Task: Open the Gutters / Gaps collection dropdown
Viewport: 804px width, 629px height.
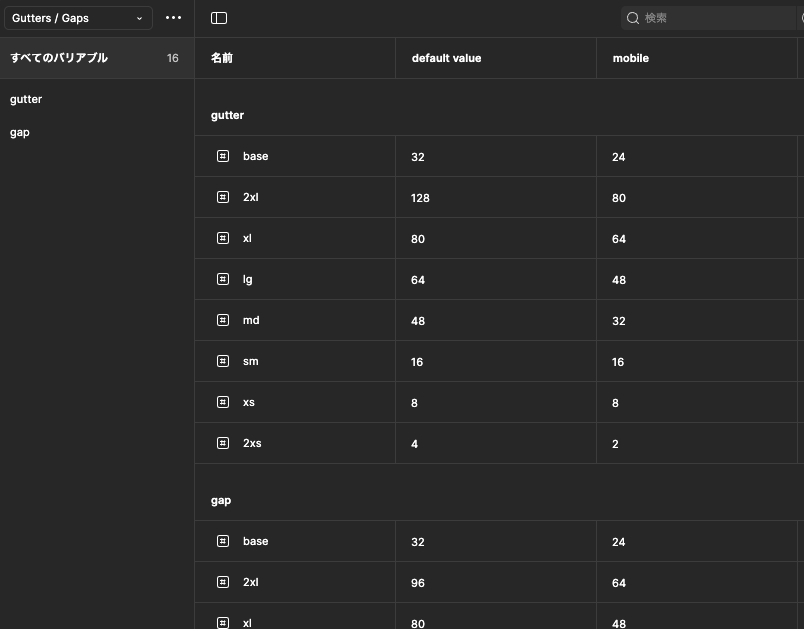Action: 78,18
